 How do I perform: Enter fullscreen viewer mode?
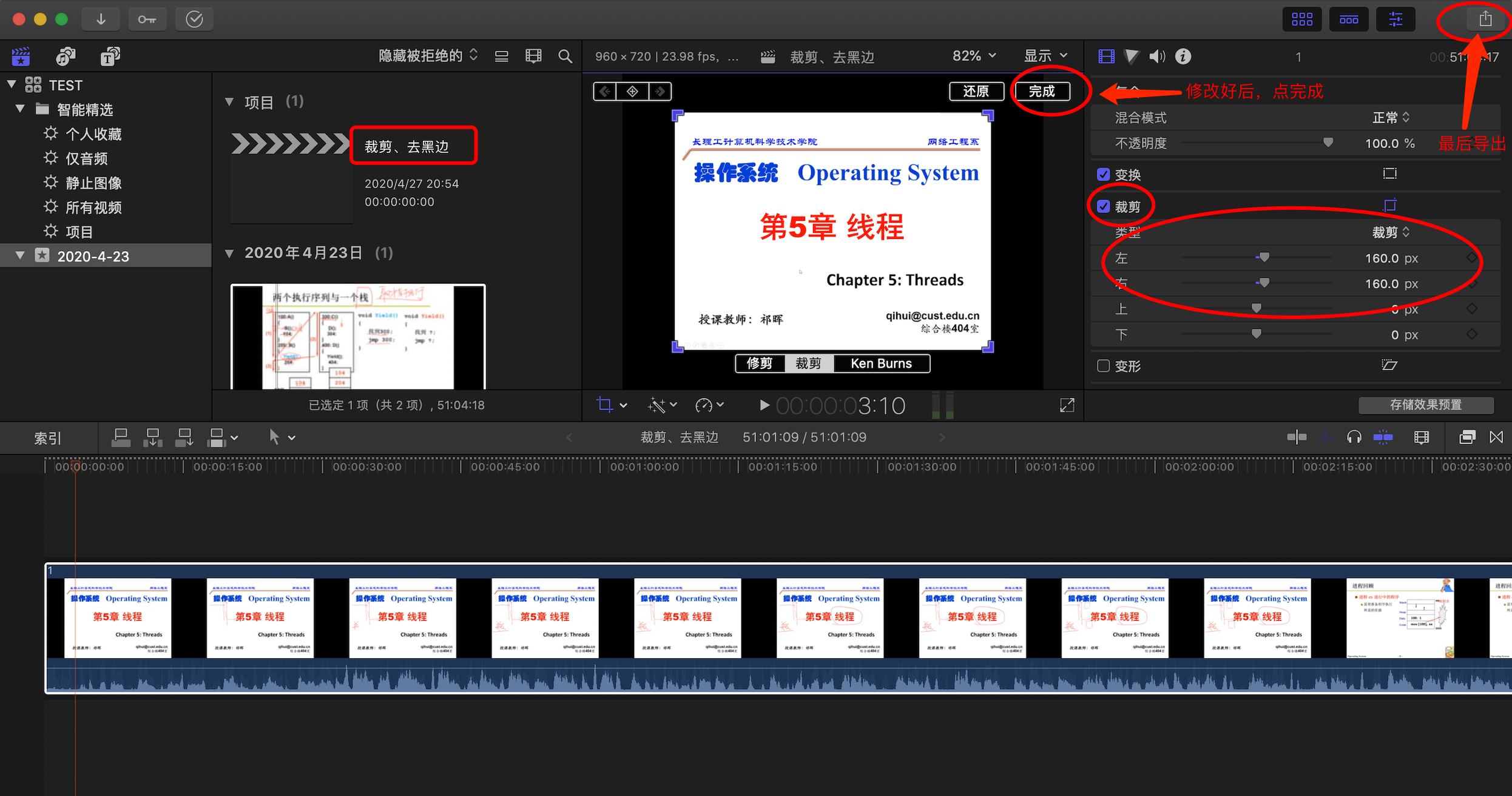[x=1067, y=405]
